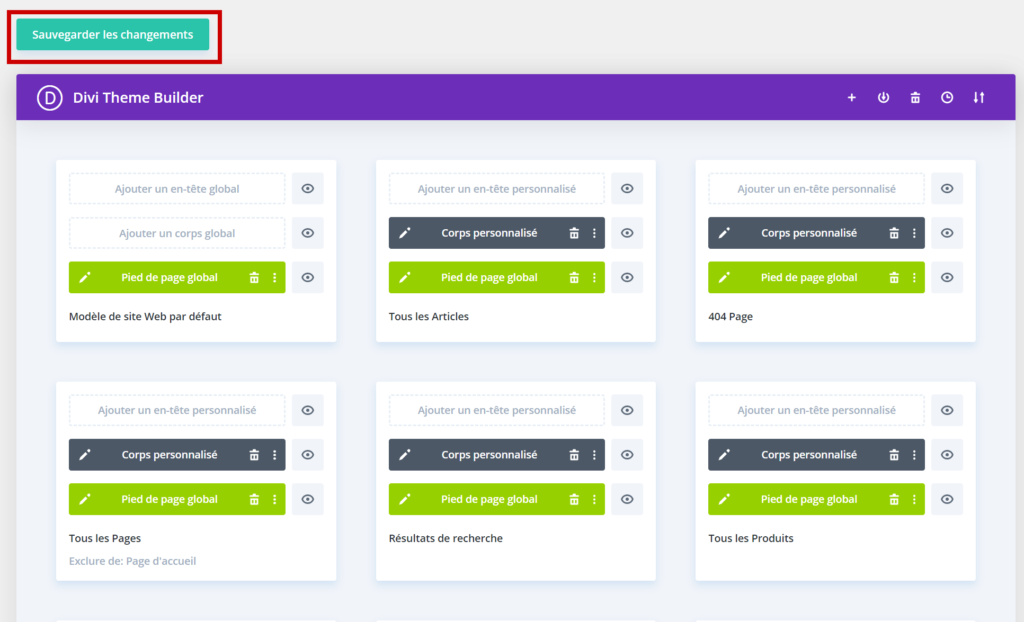
Task: Click the Tous les Articles template name
Action: tap(429, 316)
